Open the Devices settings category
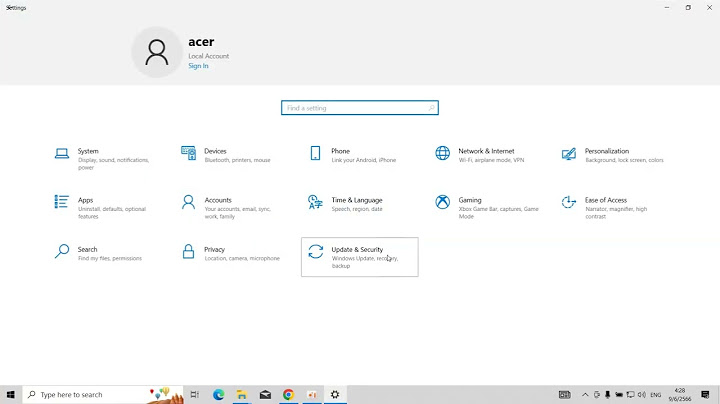 coord(233,155)
